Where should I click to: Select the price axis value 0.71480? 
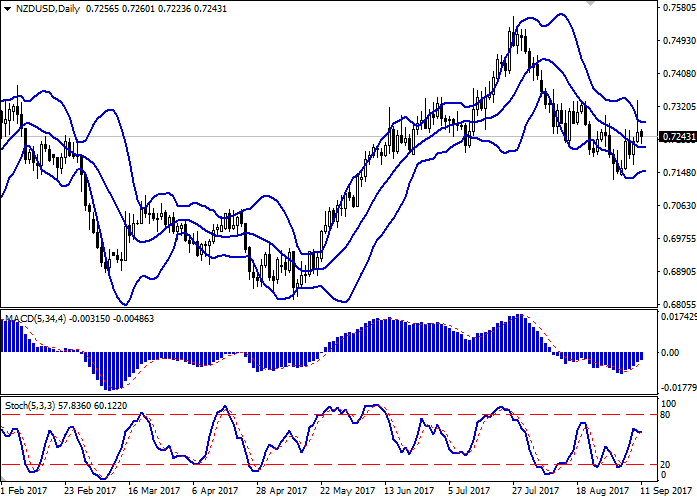tap(680, 173)
